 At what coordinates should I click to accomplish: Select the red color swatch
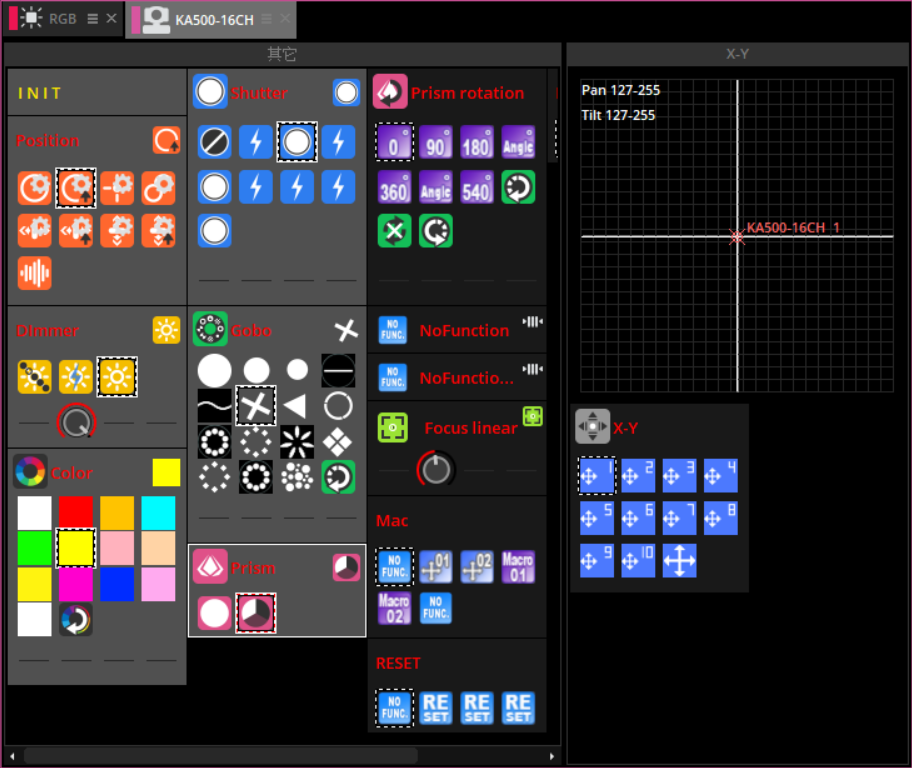[x=76, y=513]
